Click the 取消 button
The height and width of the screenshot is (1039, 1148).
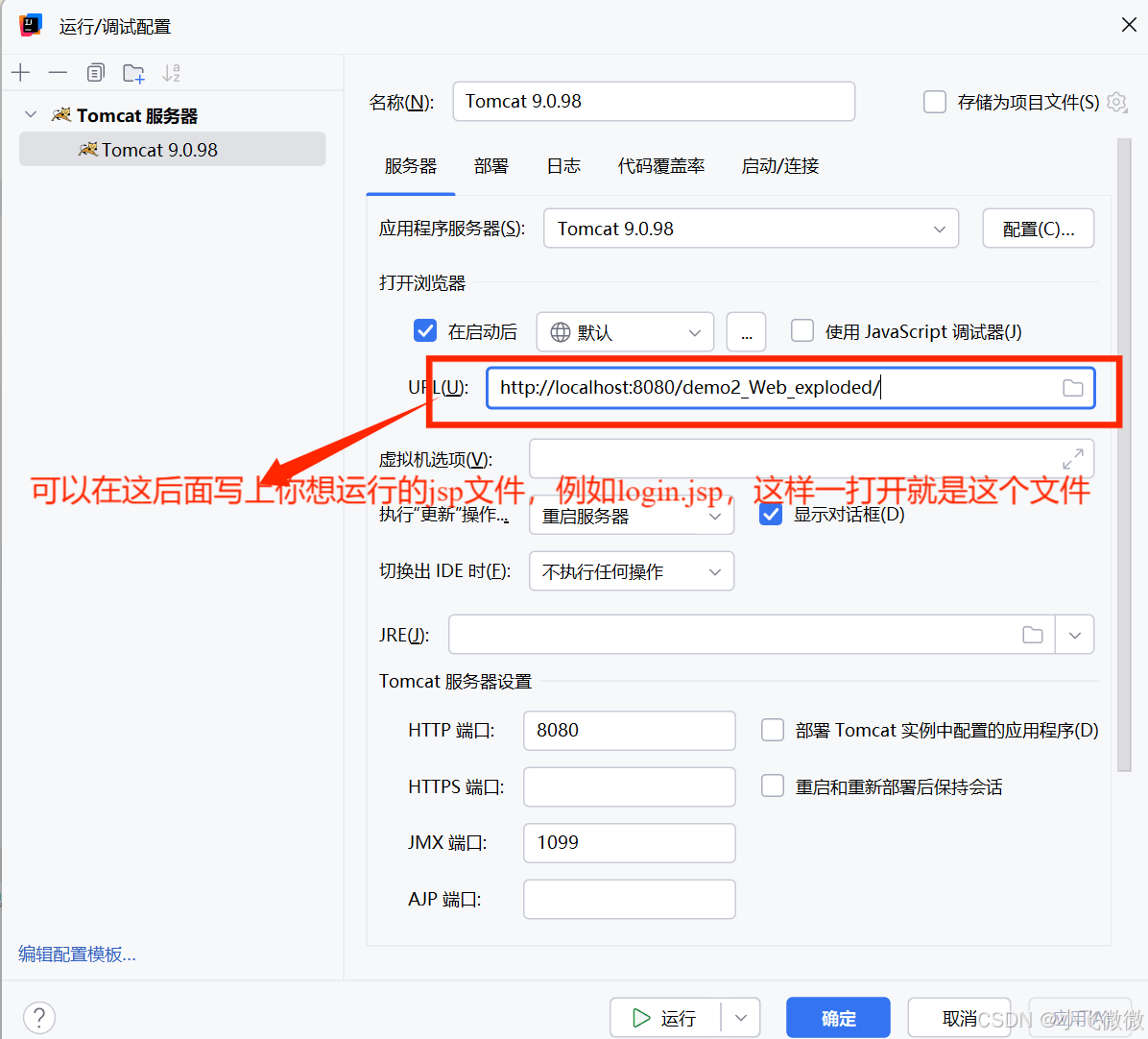point(959,1018)
